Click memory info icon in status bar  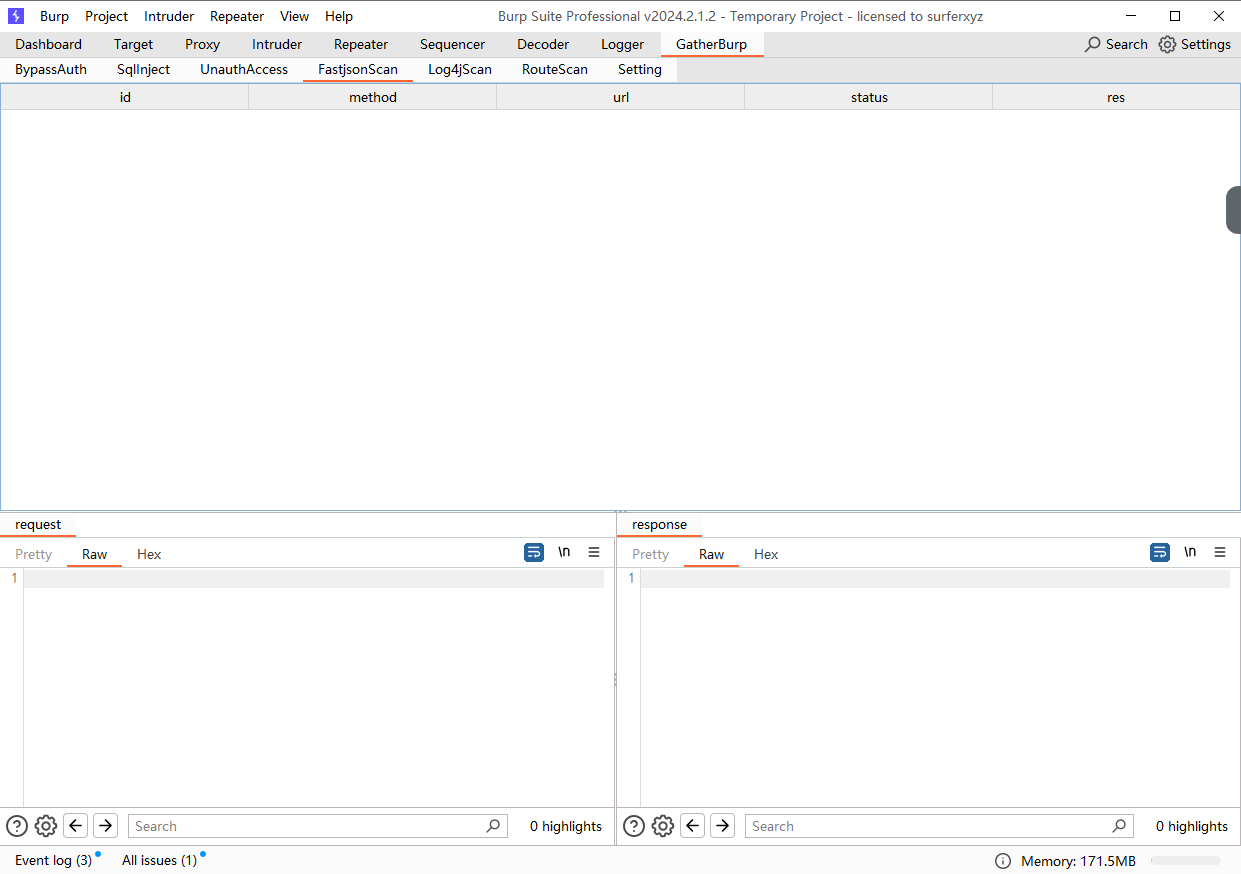[1003, 861]
